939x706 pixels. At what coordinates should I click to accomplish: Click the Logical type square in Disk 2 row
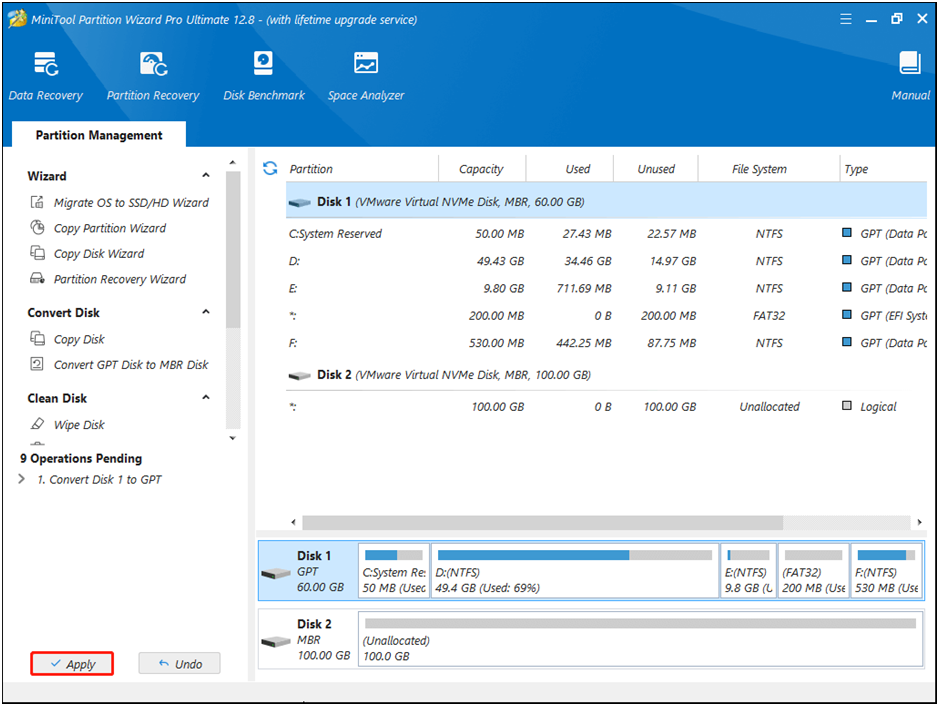tap(847, 405)
